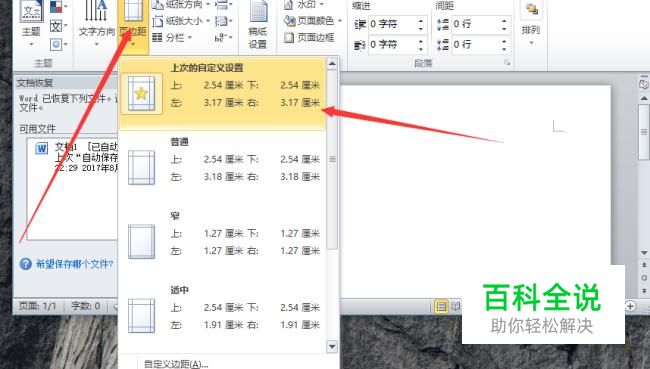Viewport: 650px width, 369px height.
Task: Open the 页面颜色 page color menu
Action: 313,21
